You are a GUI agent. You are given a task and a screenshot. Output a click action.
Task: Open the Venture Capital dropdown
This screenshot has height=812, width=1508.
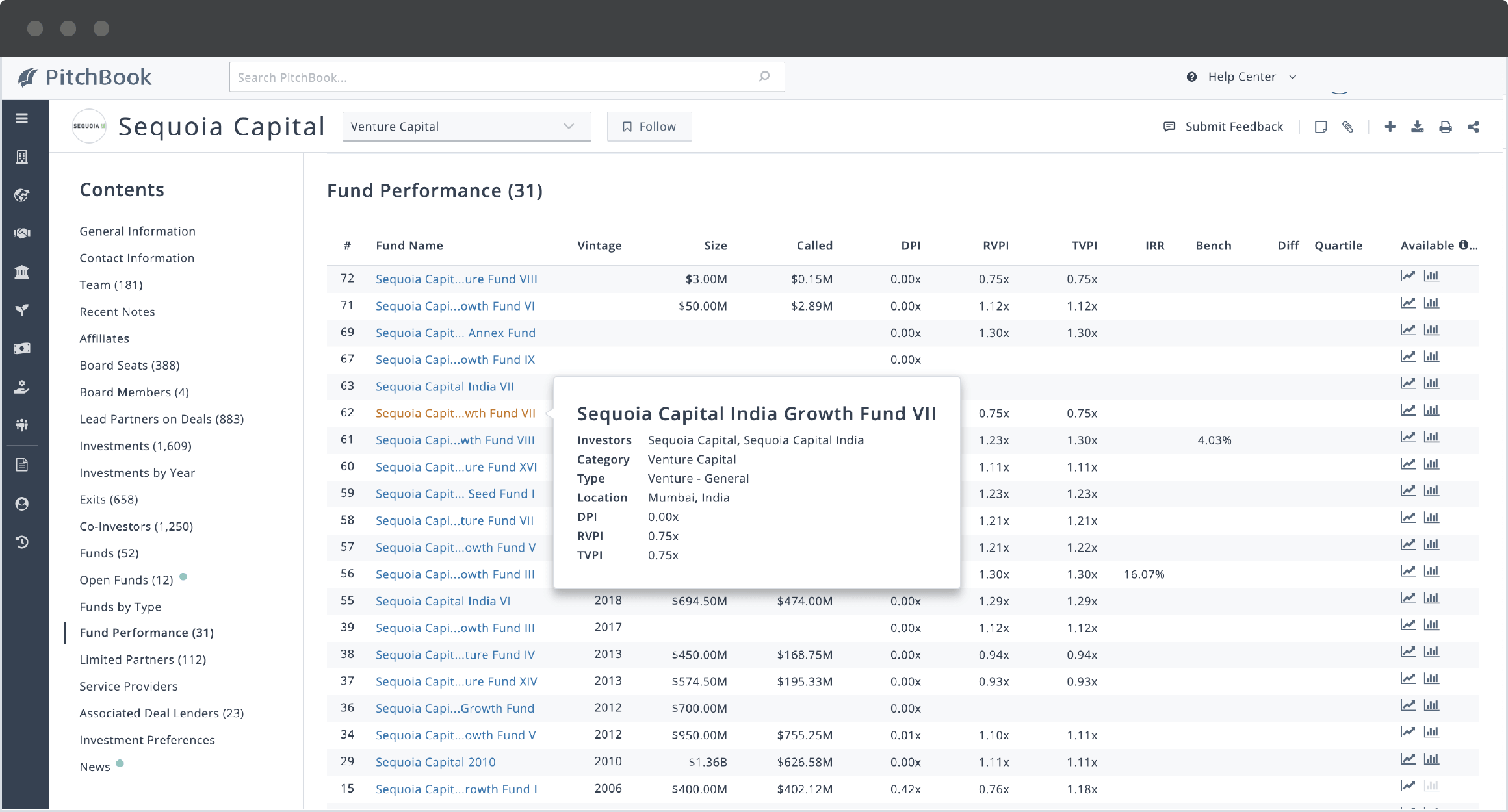point(467,127)
